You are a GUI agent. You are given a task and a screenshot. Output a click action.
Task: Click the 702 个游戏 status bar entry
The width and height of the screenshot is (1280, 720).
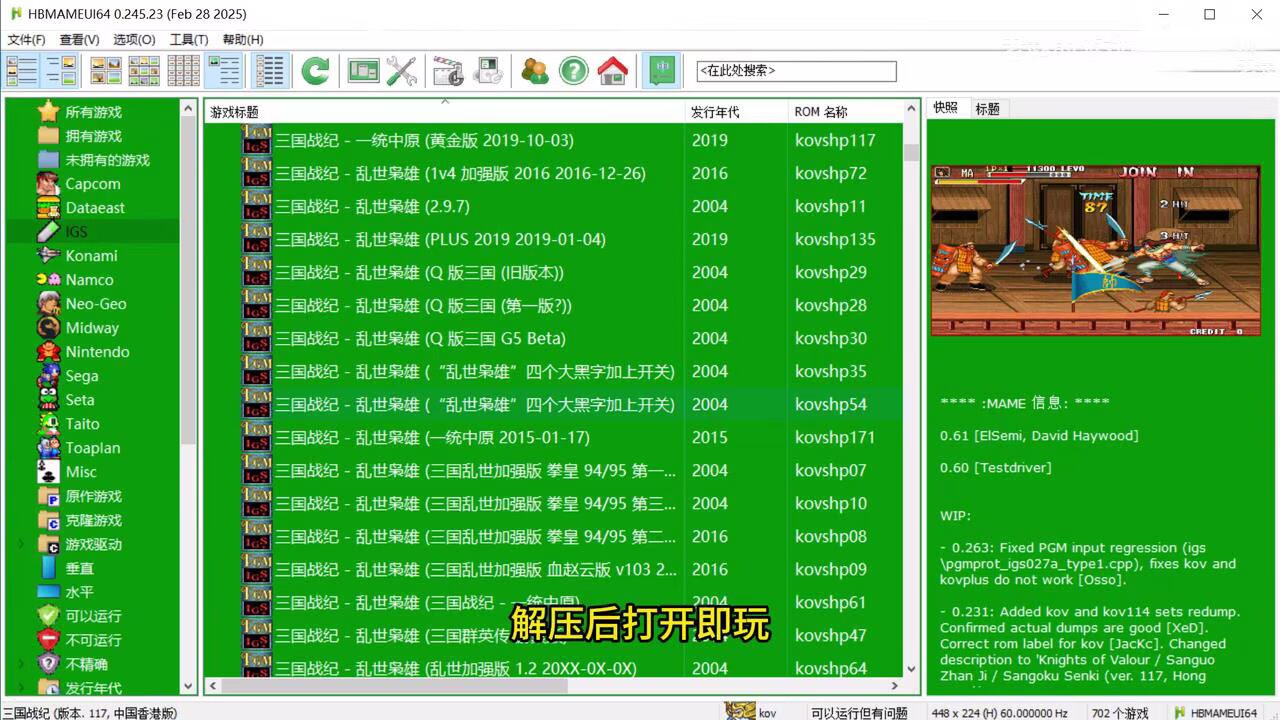pos(1120,713)
